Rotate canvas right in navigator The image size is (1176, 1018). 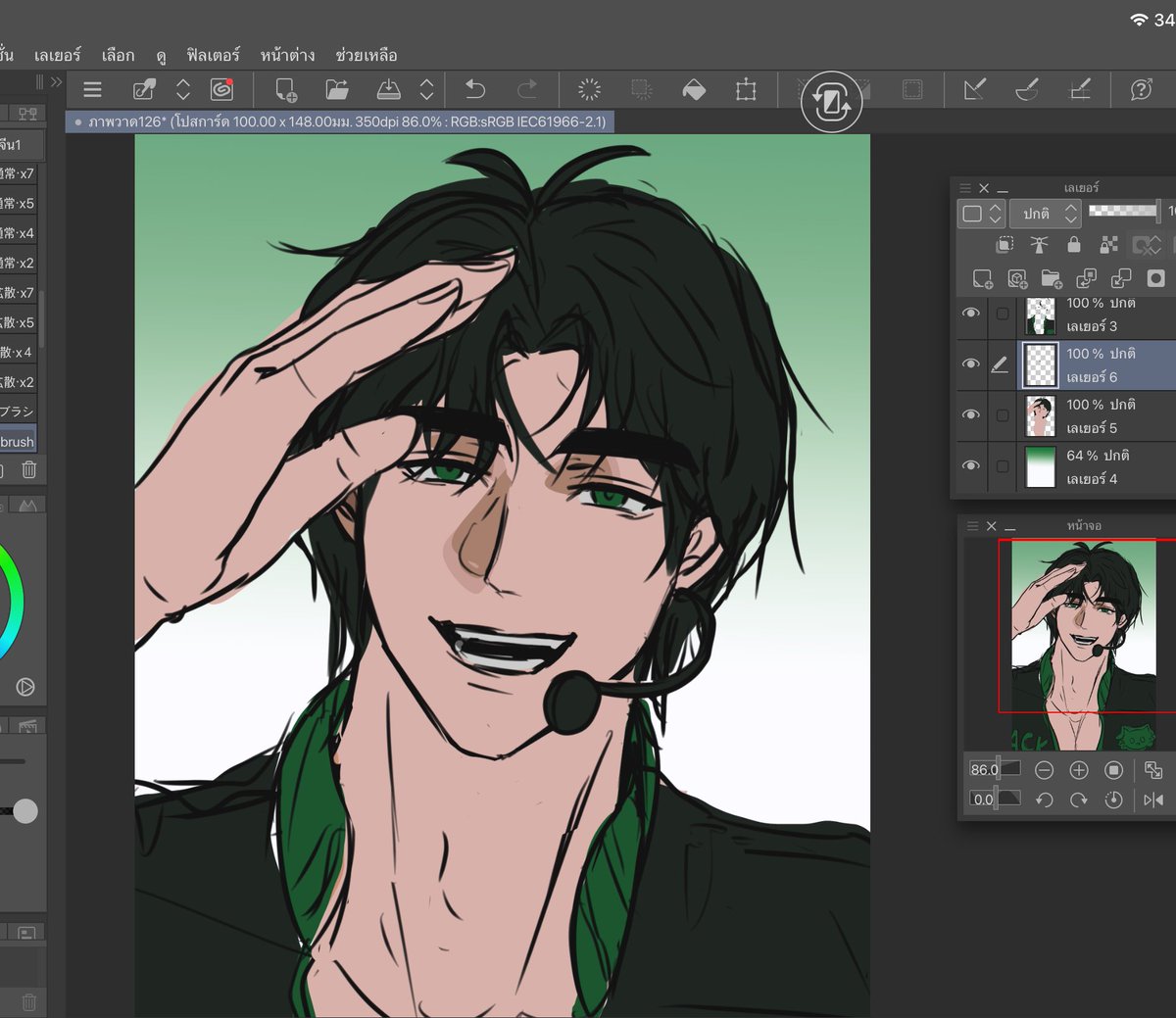tap(1079, 800)
